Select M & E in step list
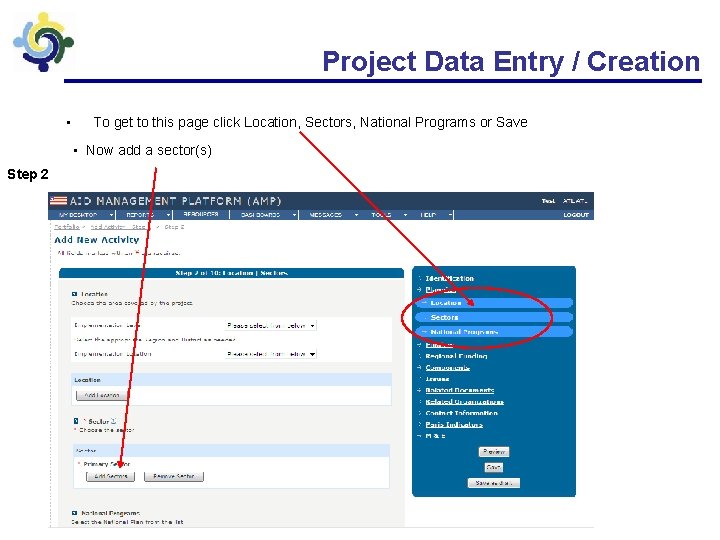Image resolution: width=720 pixels, height=540 pixels. click(435, 436)
